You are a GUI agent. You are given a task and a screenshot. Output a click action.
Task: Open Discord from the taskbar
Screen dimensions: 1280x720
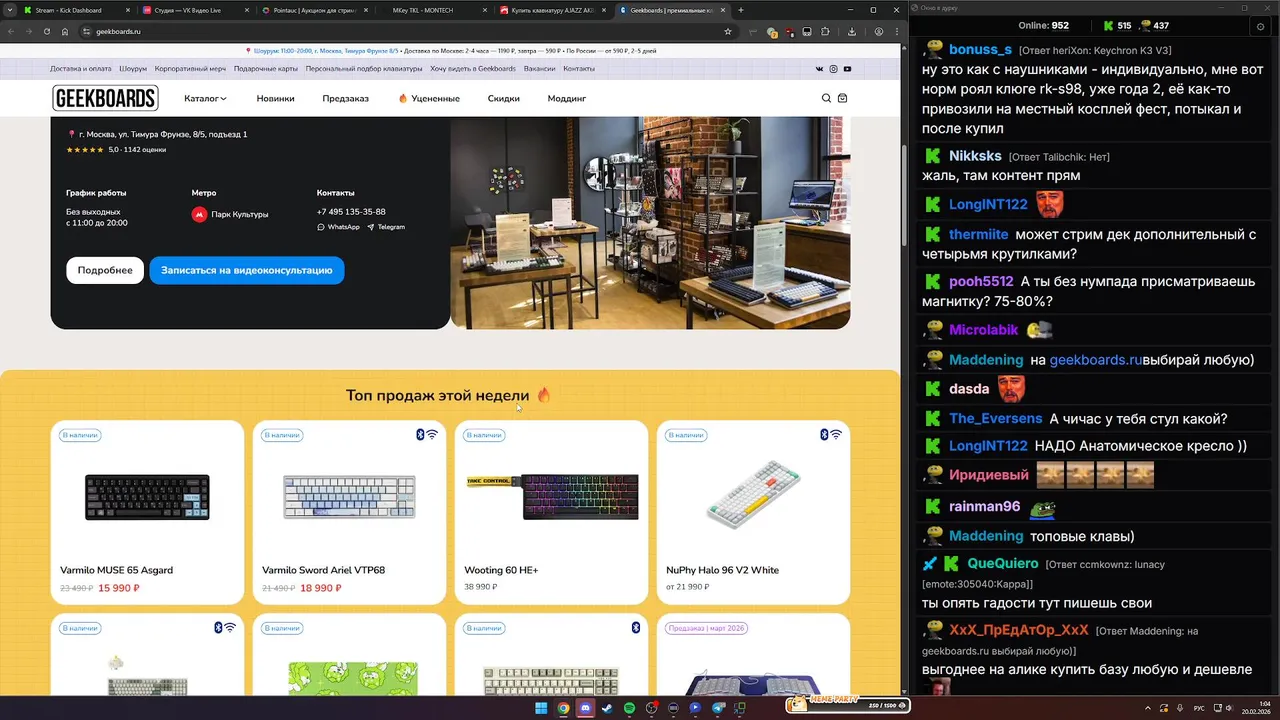tap(585, 708)
